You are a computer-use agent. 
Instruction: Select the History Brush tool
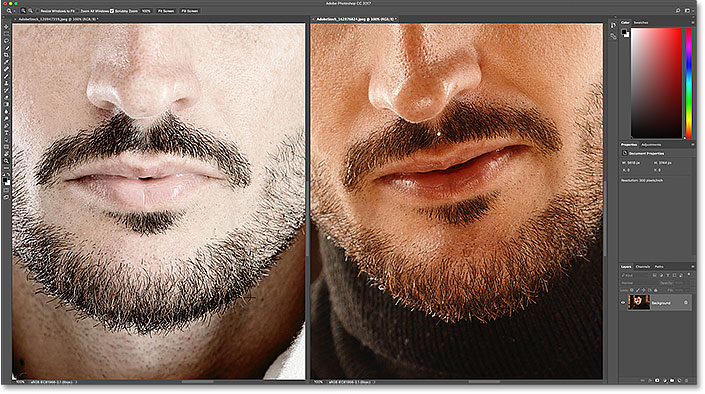6,90
